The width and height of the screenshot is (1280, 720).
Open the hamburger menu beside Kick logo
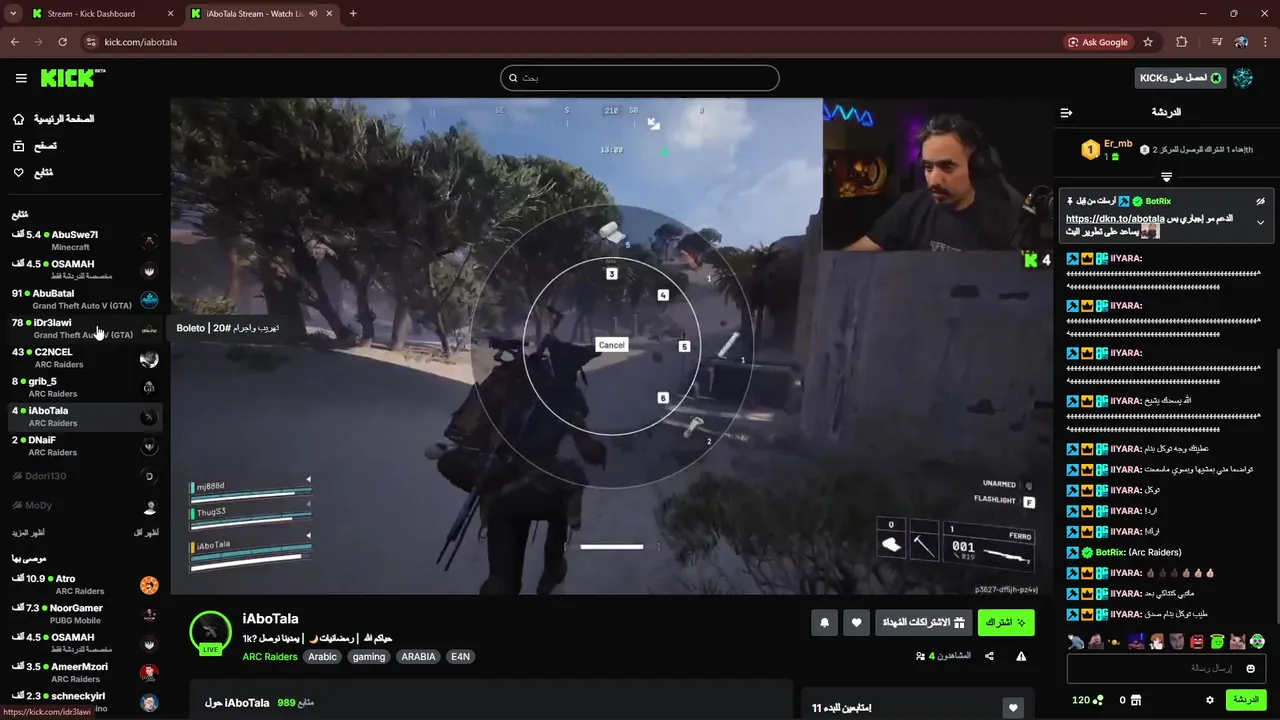pos(21,78)
